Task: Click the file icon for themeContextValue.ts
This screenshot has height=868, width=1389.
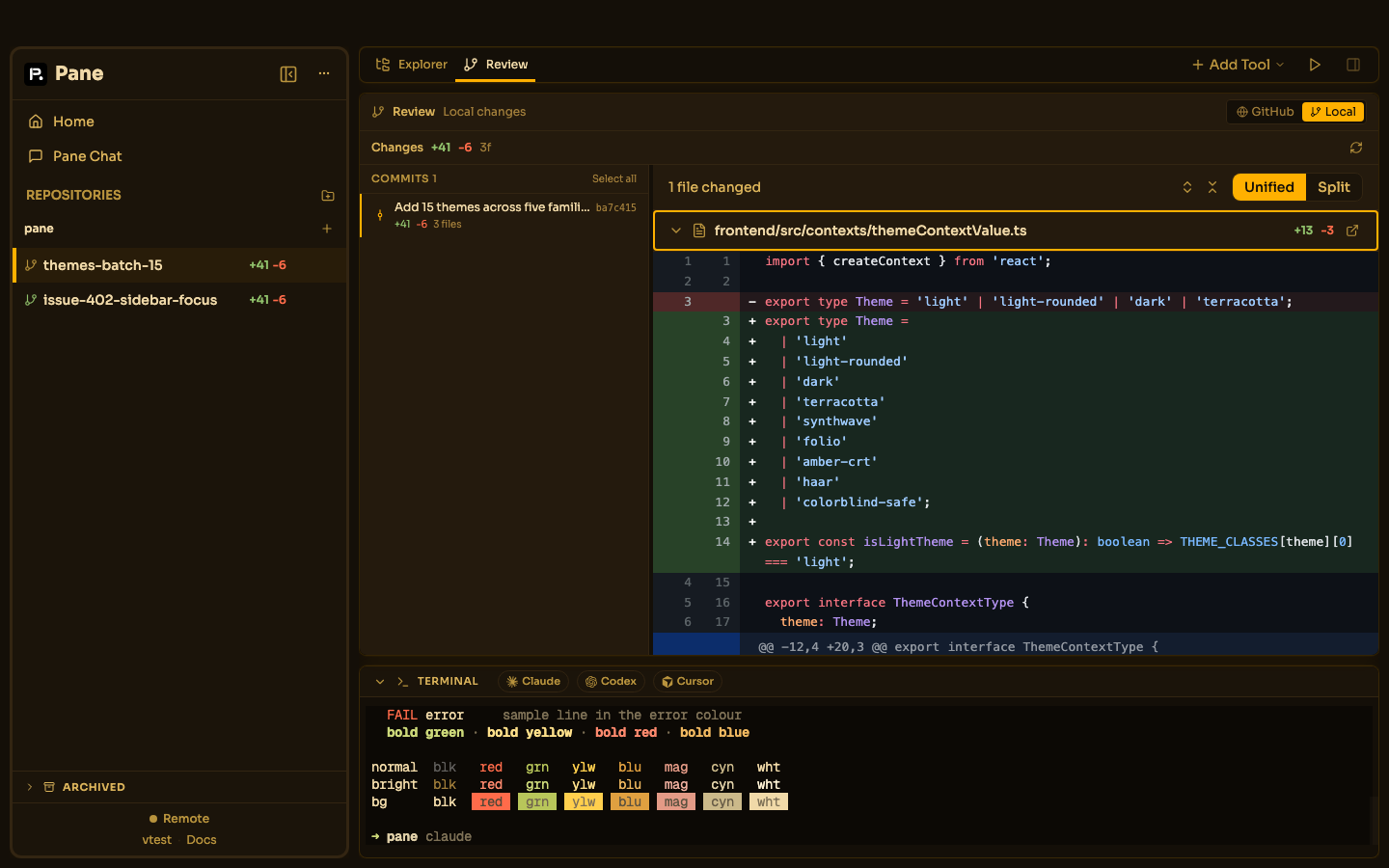Action: coord(699,231)
